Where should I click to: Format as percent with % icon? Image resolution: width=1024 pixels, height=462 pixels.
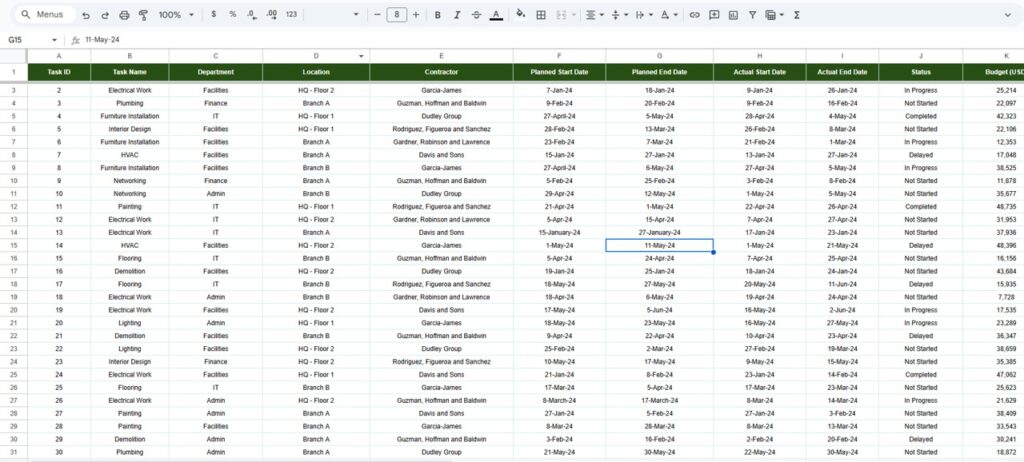(x=232, y=14)
